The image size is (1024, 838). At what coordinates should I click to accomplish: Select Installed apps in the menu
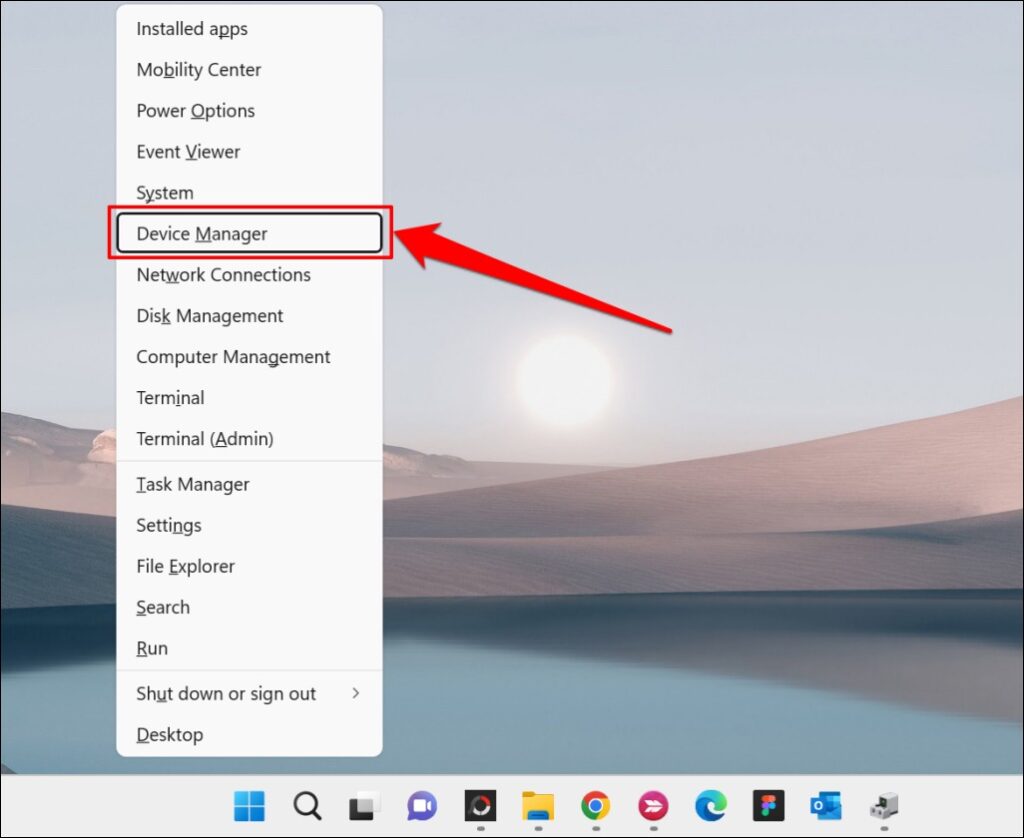click(x=249, y=29)
